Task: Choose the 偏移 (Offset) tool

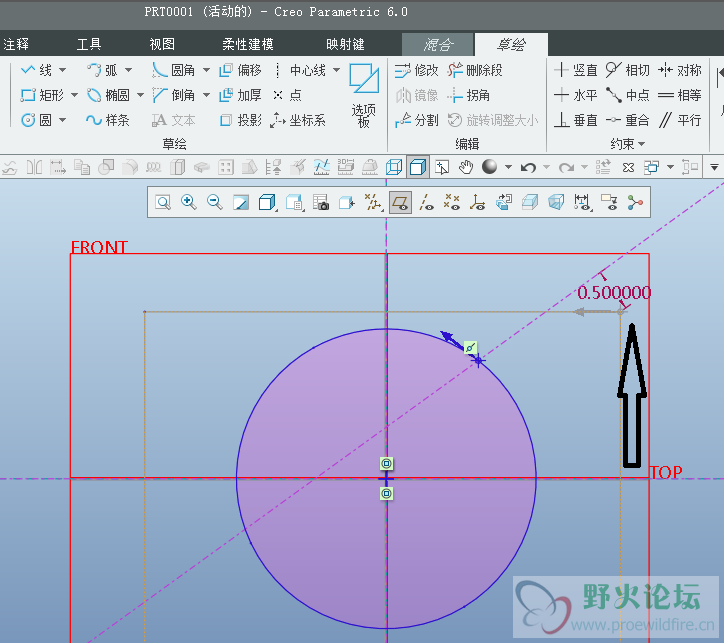Action: [240, 70]
